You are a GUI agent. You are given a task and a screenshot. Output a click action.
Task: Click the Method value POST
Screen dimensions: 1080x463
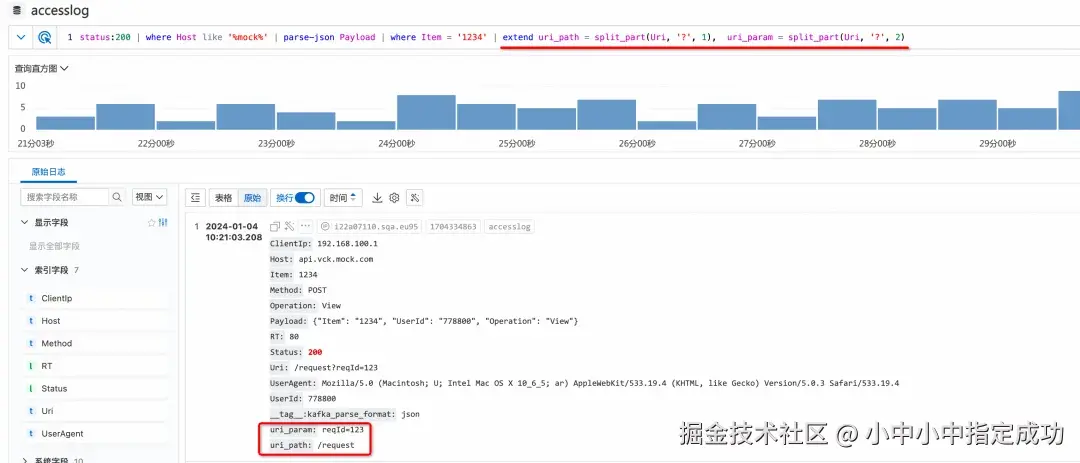(x=318, y=290)
